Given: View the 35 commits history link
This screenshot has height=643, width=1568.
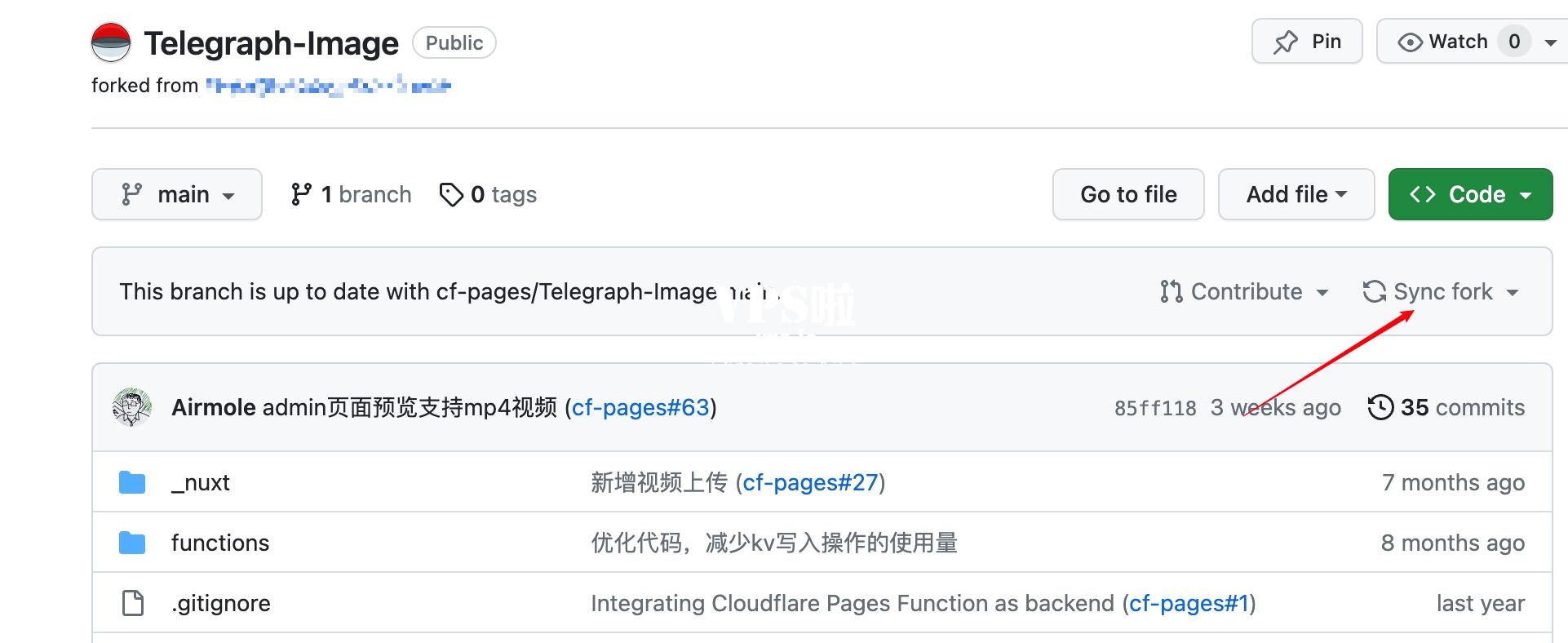Looking at the screenshot, I should point(1446,407).
